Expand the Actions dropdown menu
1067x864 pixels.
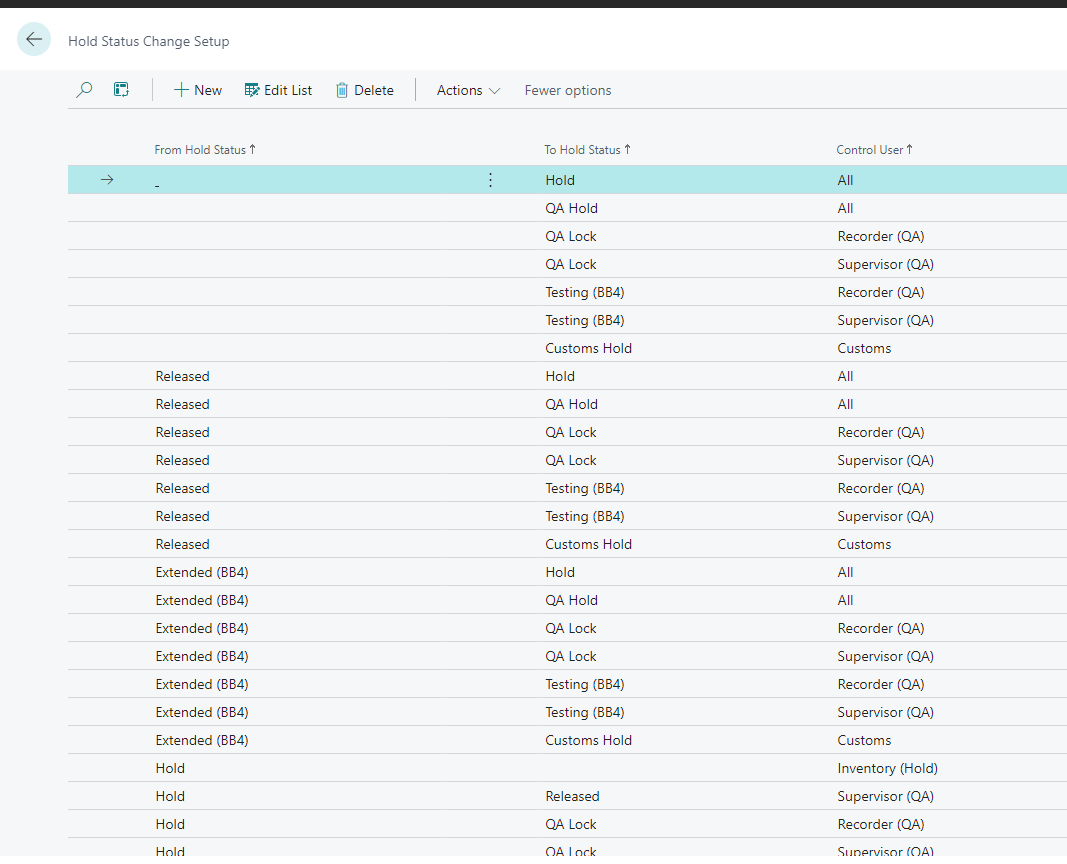pyautogui.click(x=468, y=90)
